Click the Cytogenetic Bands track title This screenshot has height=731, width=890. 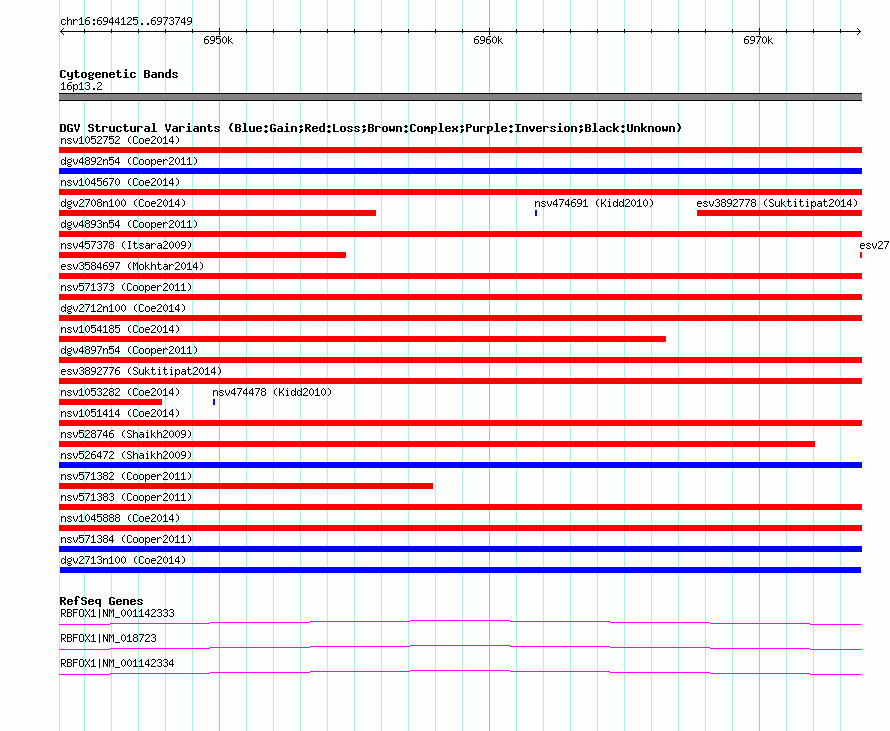tap(119, 74)
